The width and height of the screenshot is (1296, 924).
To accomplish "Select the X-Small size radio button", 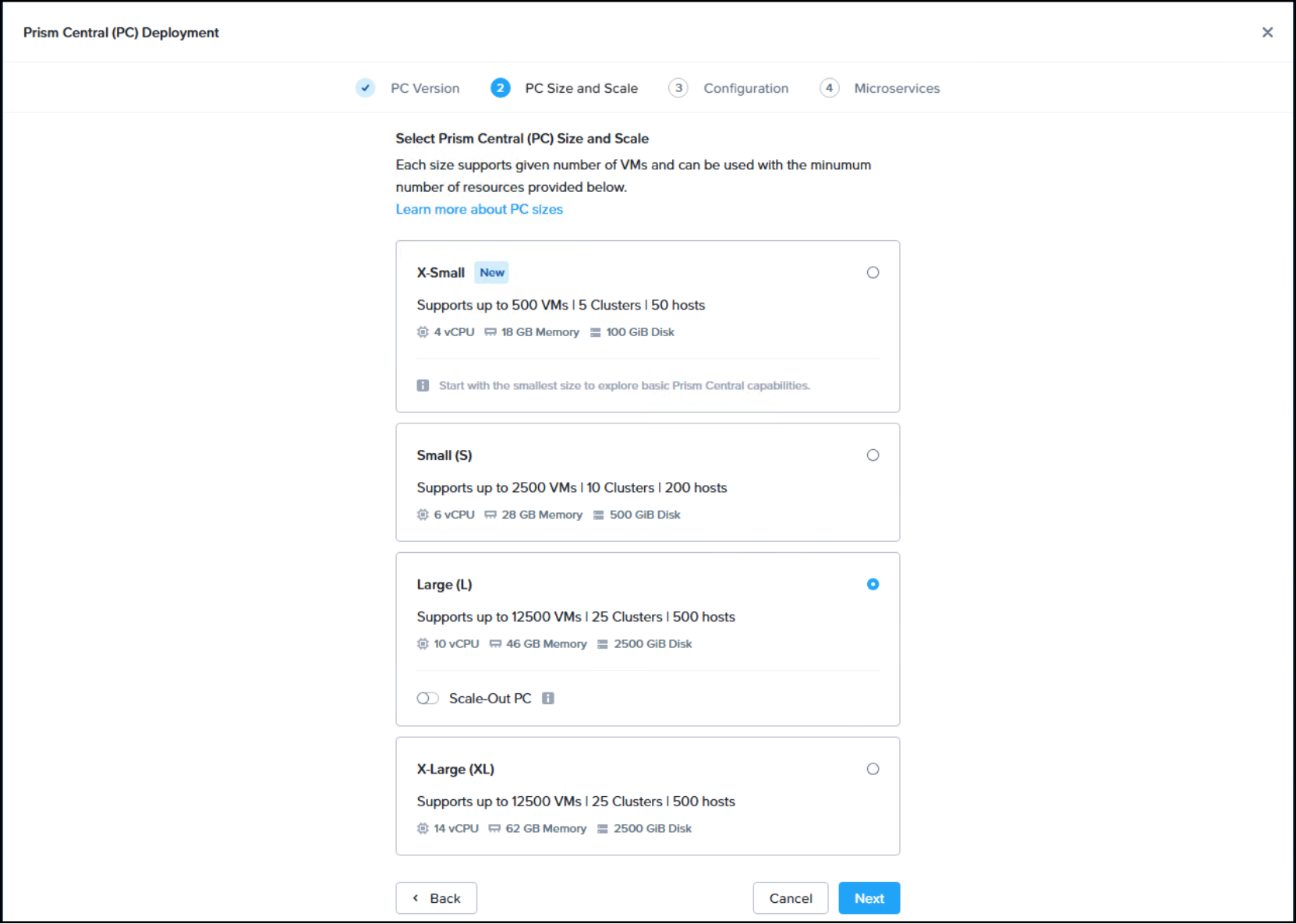I will (x=873, y=272).
